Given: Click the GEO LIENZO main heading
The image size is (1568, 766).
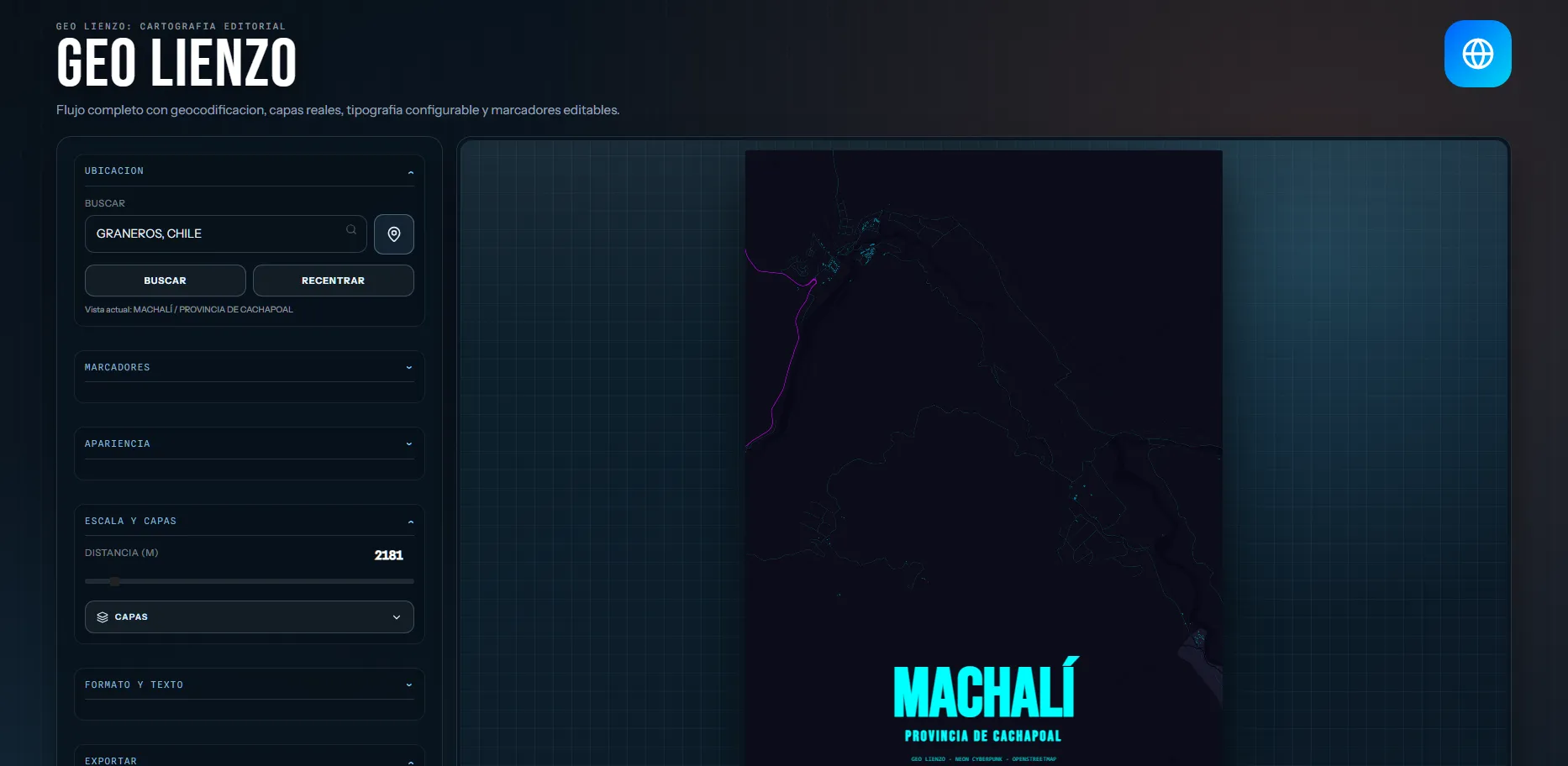Looking at the screenshot, I should (176, 64).
